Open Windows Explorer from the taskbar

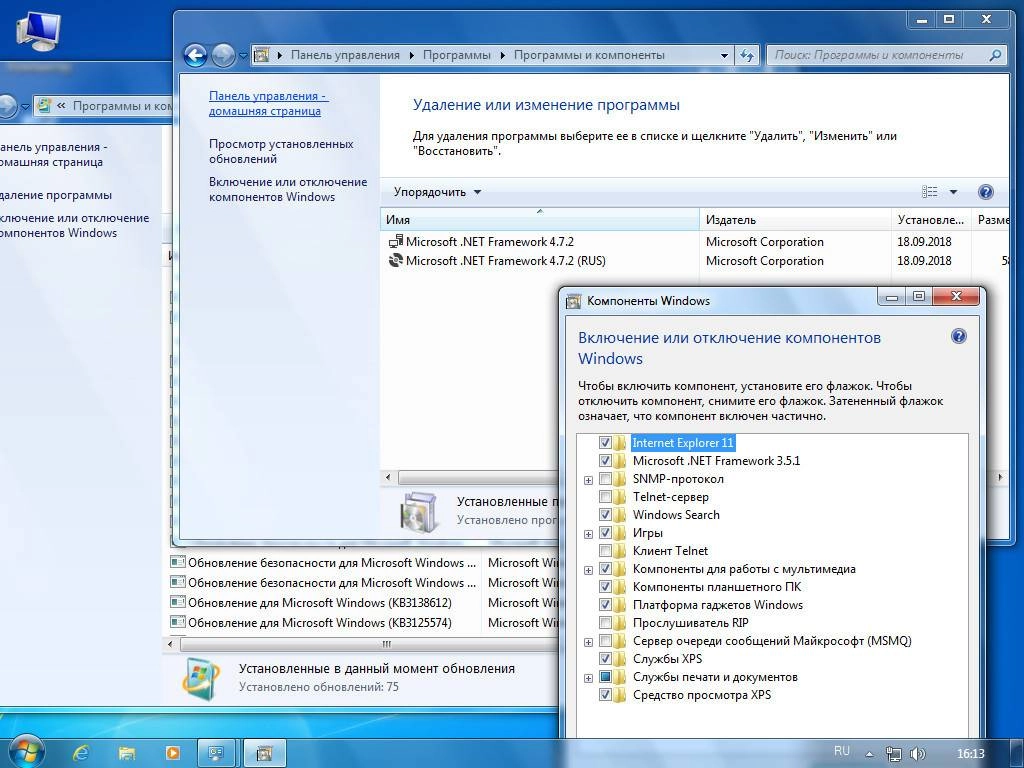pos(127,753)
